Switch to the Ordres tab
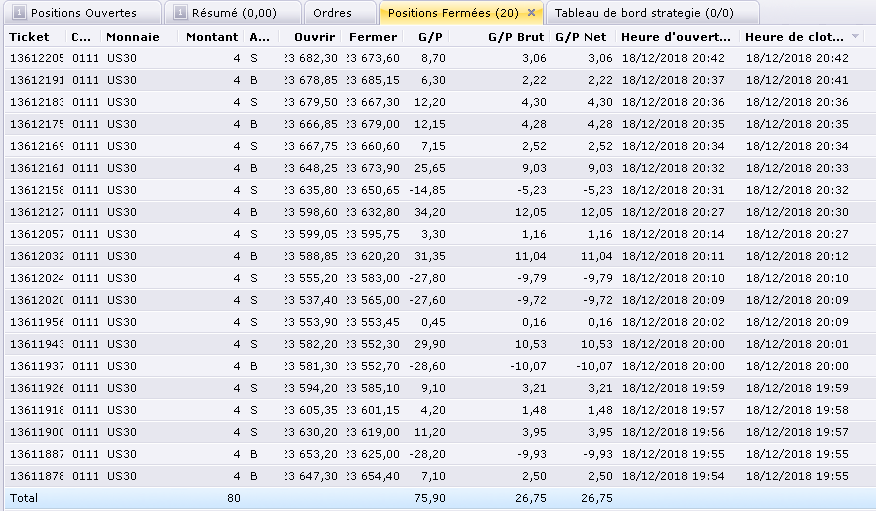 click(x=332, y=13)
